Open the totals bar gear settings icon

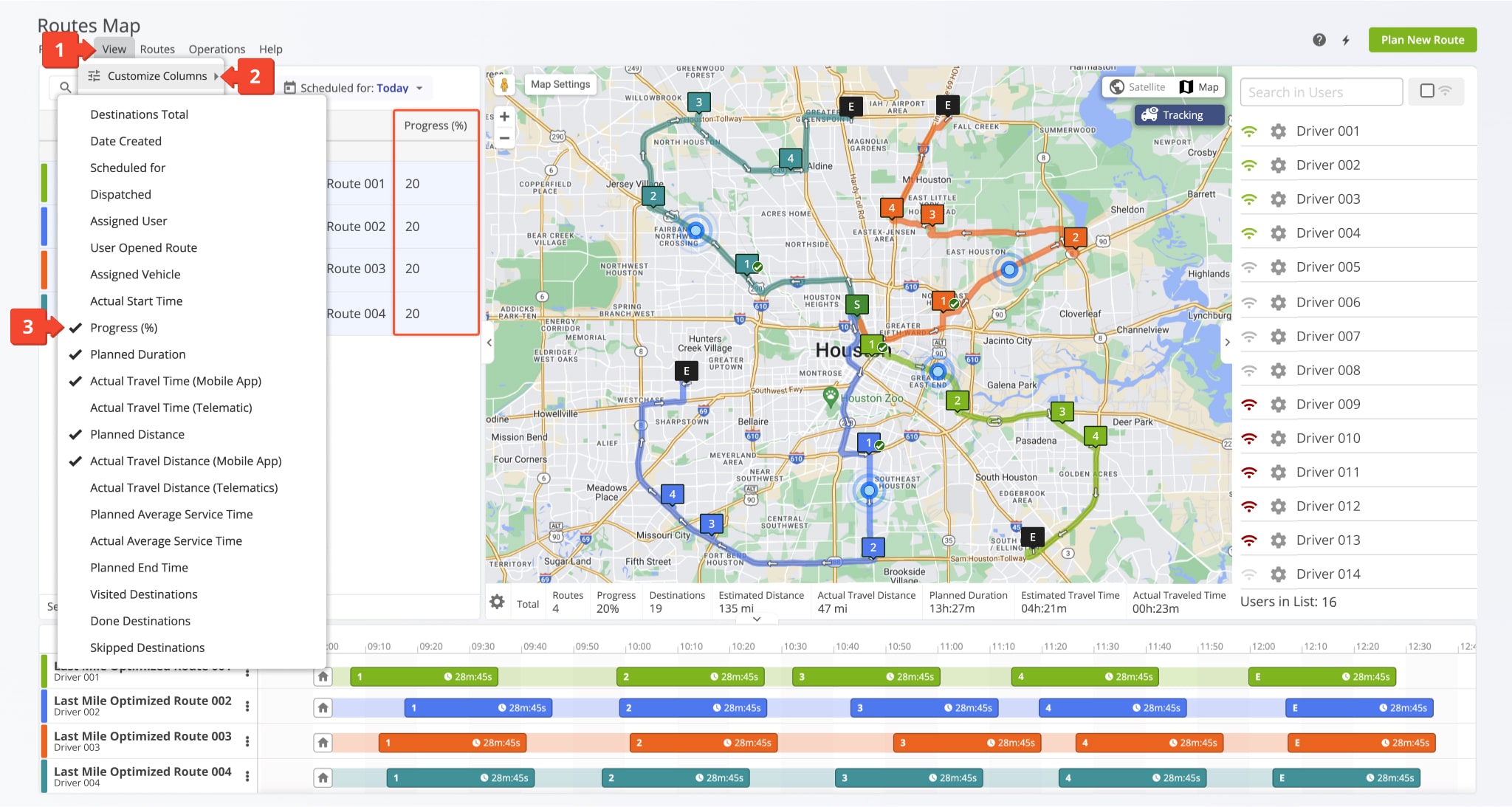point(498,602)
